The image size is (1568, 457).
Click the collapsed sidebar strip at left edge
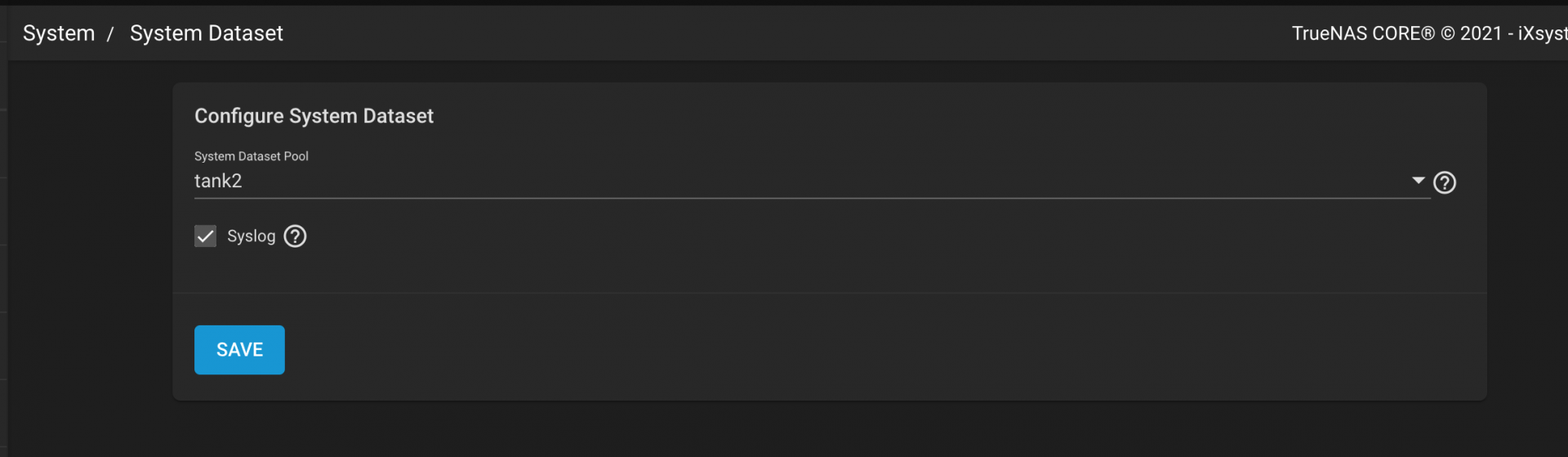pyautogui.click(x=3, y=245)
